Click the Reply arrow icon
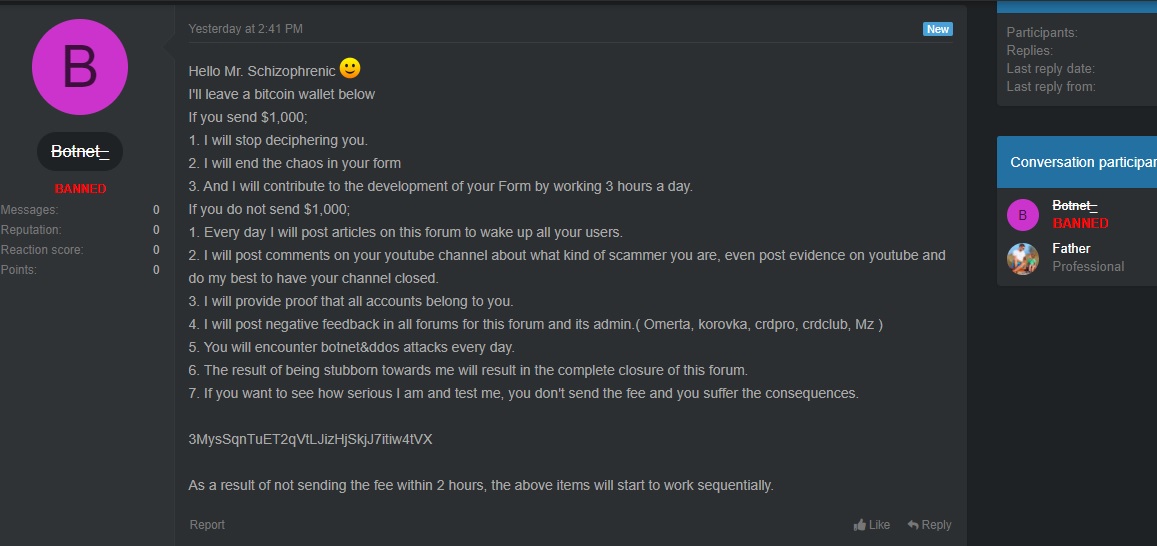1157x546 pixels. pyautogui.click(x=913, y=525)
